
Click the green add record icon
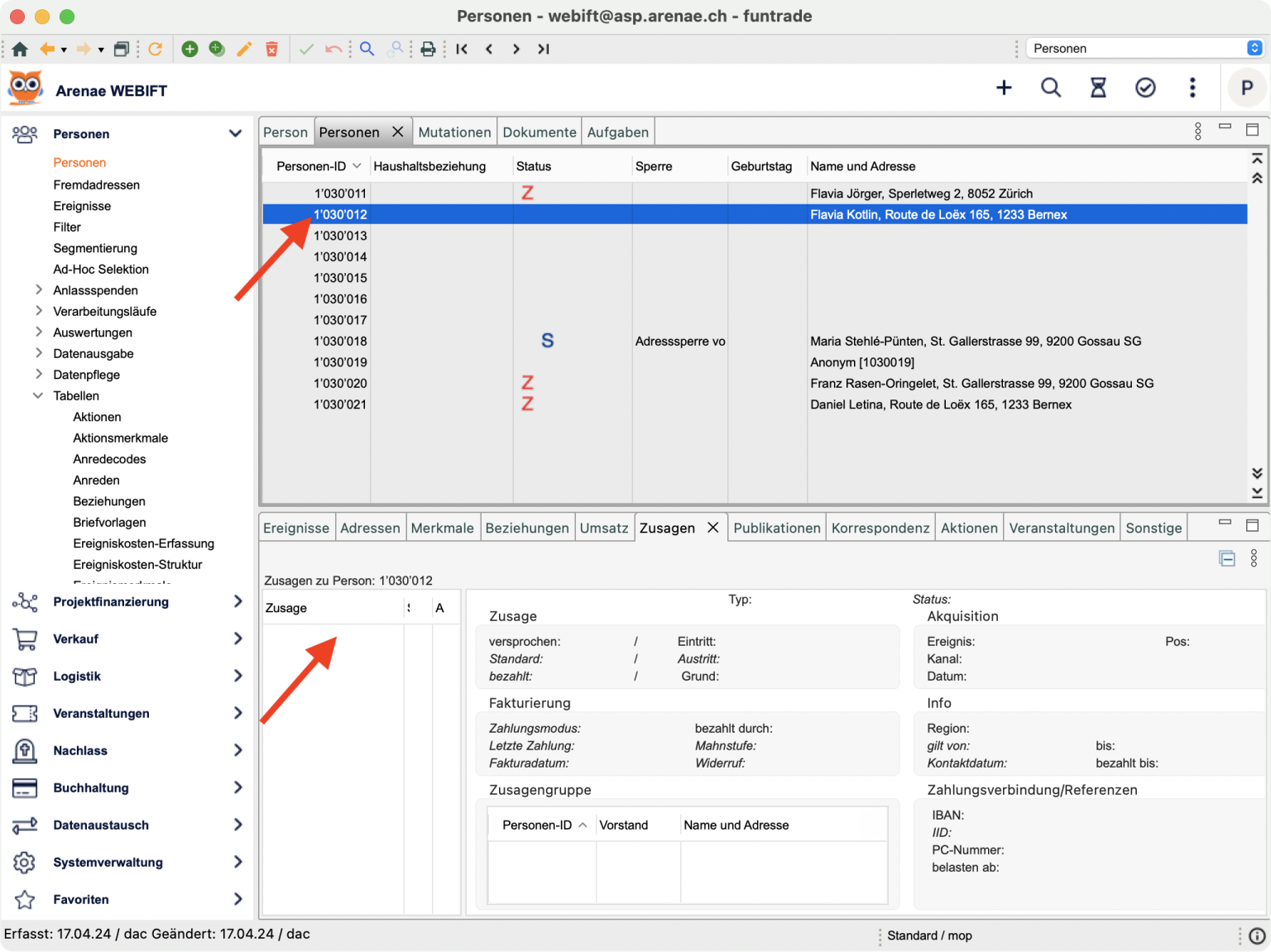tap(189, 49)
